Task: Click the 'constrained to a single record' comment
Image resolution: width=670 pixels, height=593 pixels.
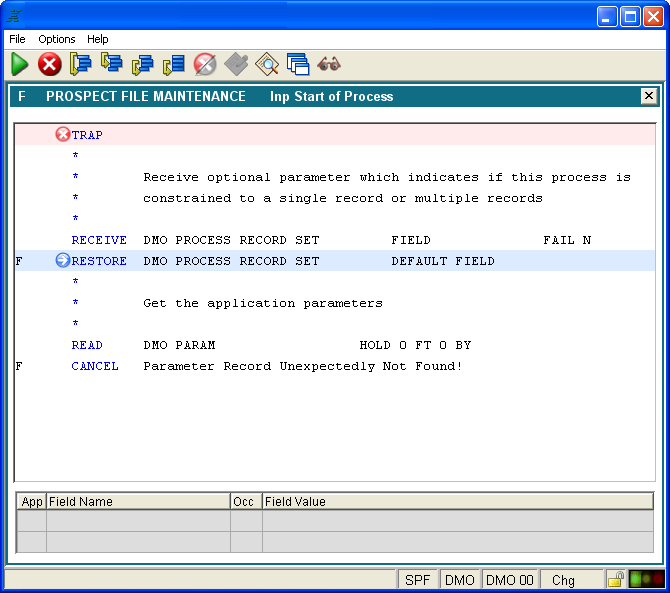Action: 343,198
